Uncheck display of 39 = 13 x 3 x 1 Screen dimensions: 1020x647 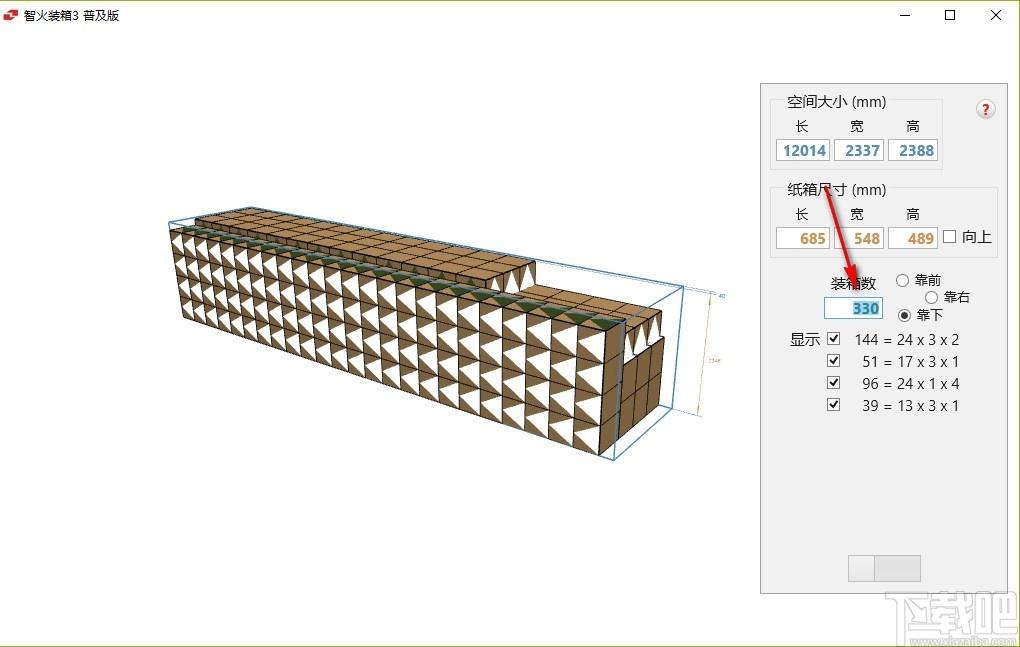(833, 405)
